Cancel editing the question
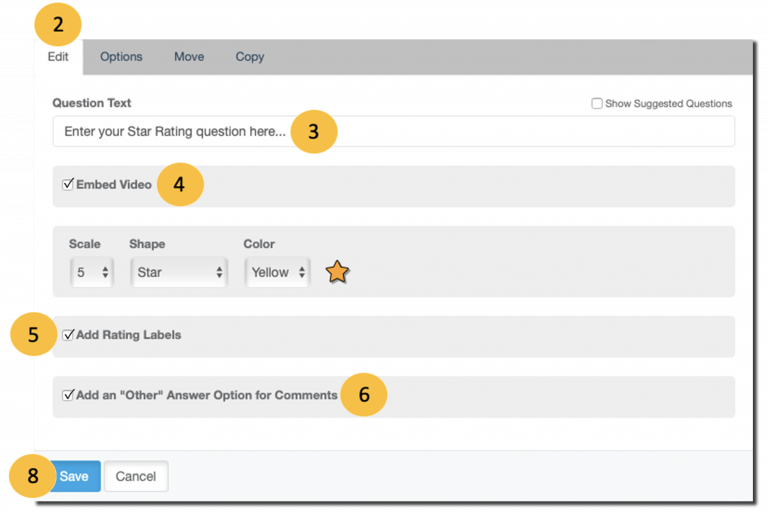 tap(136, 476)
